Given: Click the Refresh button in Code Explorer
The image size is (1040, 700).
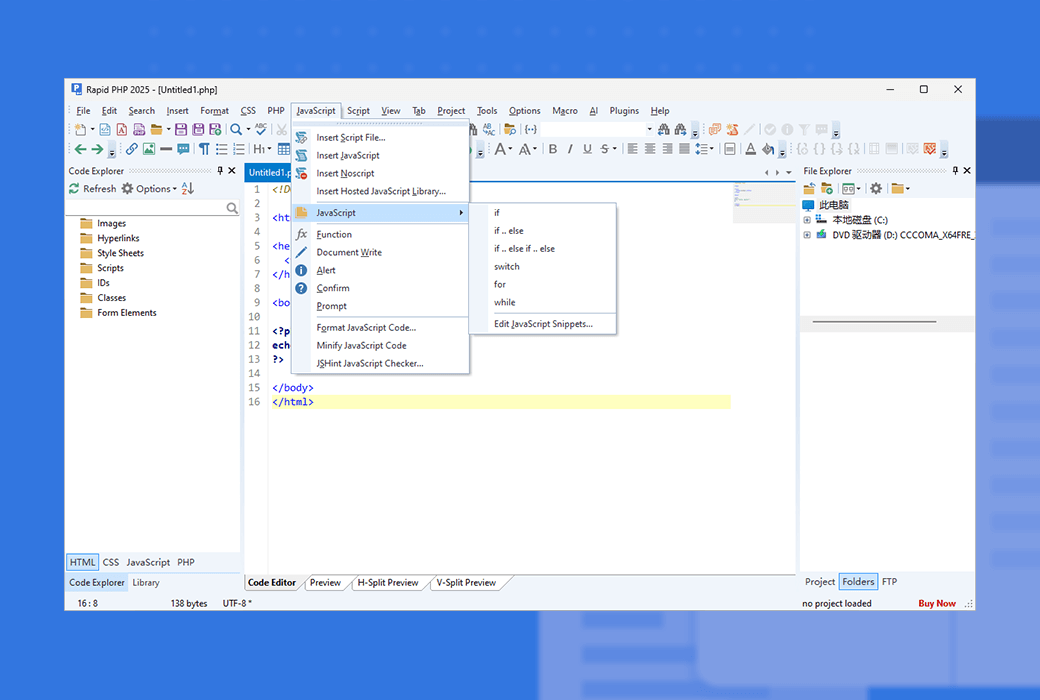Looking at the screenshot, I should (x=92, y=188).
